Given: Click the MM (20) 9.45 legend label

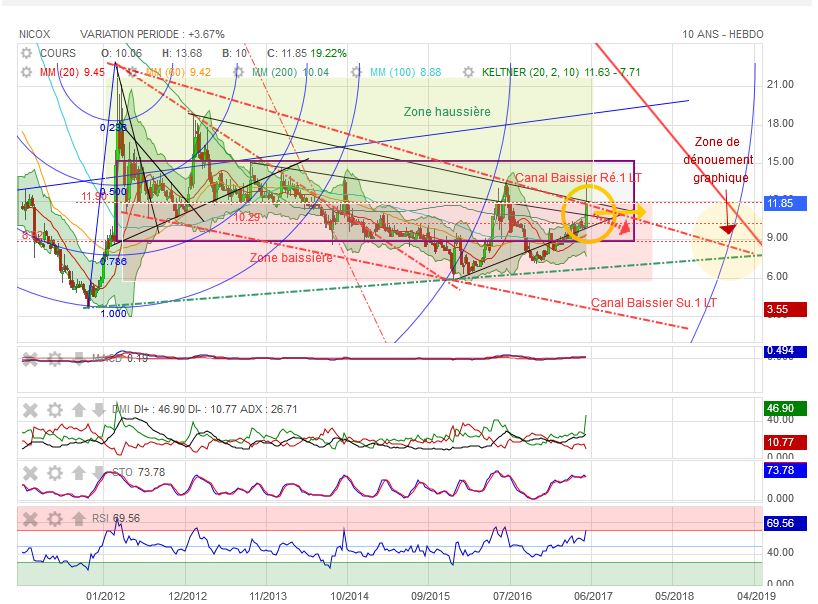Looking at the screenshot, I should 72,72.
